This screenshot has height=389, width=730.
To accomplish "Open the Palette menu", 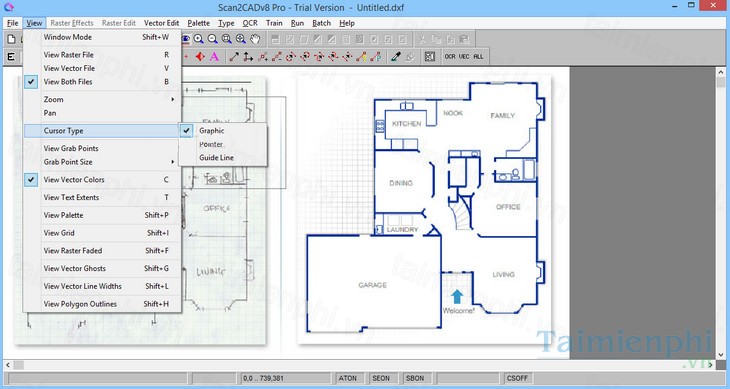I will point(198,23).
